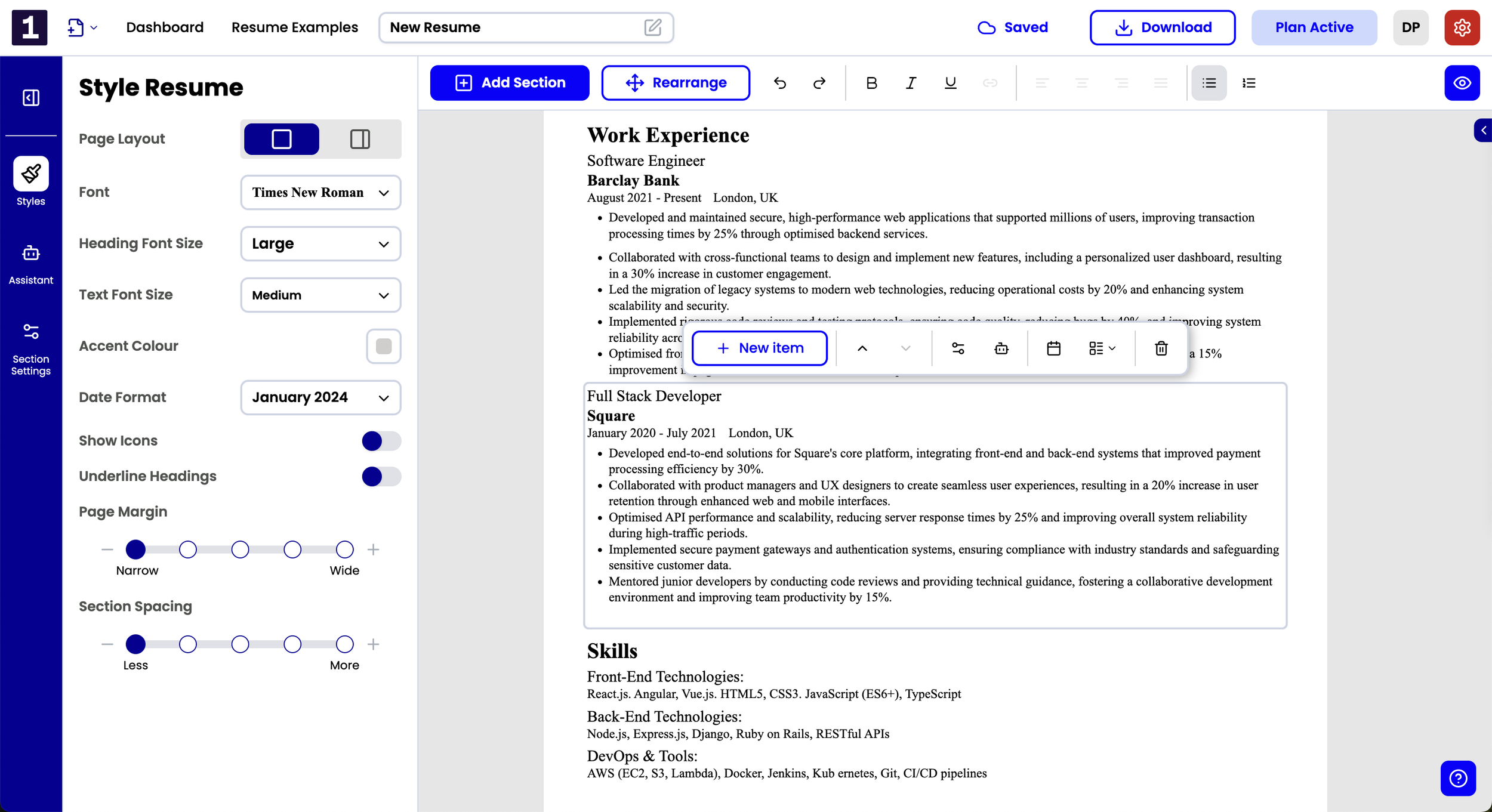Move the item down

coord(905,348)
